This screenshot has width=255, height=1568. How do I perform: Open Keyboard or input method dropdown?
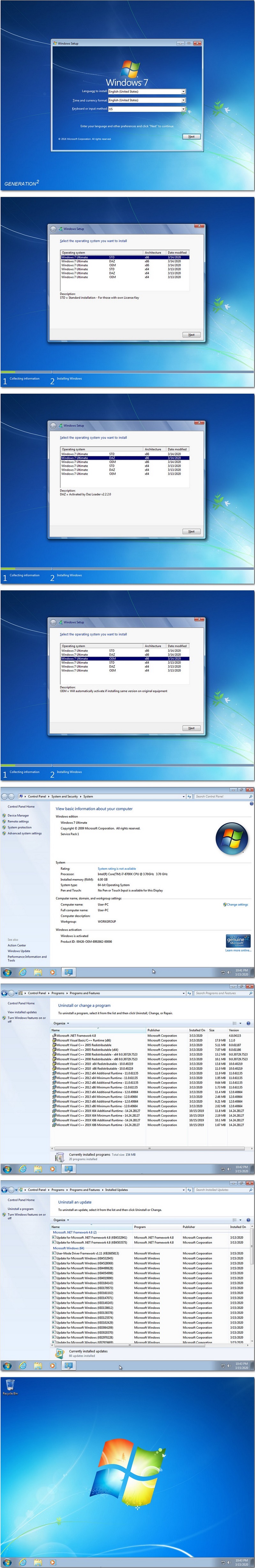[x=183, y=109]
